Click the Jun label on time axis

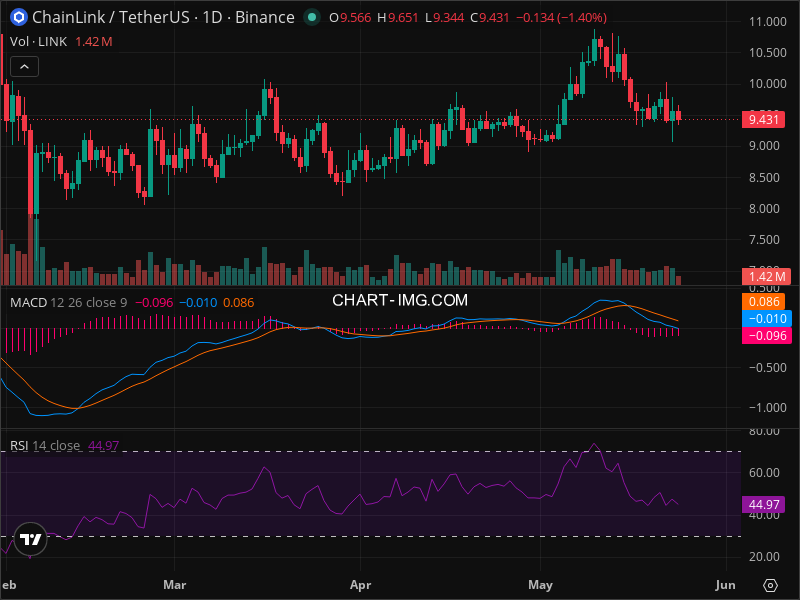(726, 585)
